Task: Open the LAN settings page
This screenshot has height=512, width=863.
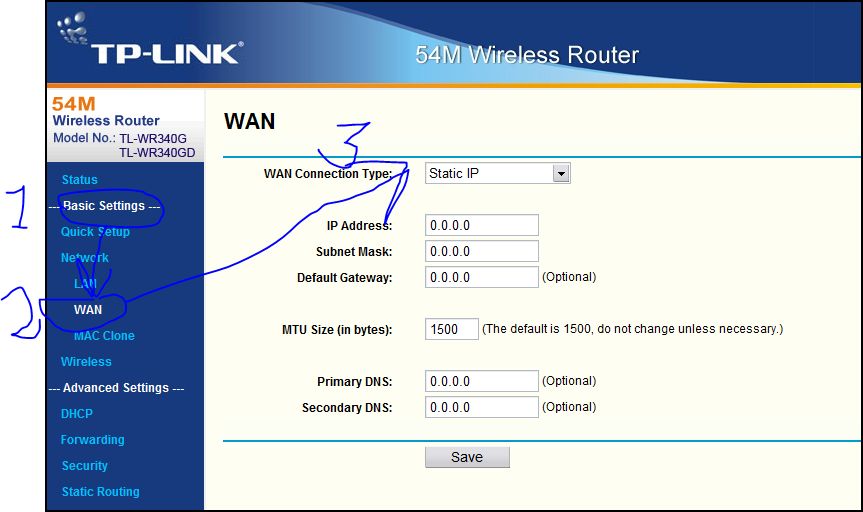Action: [x=85, y=284]
